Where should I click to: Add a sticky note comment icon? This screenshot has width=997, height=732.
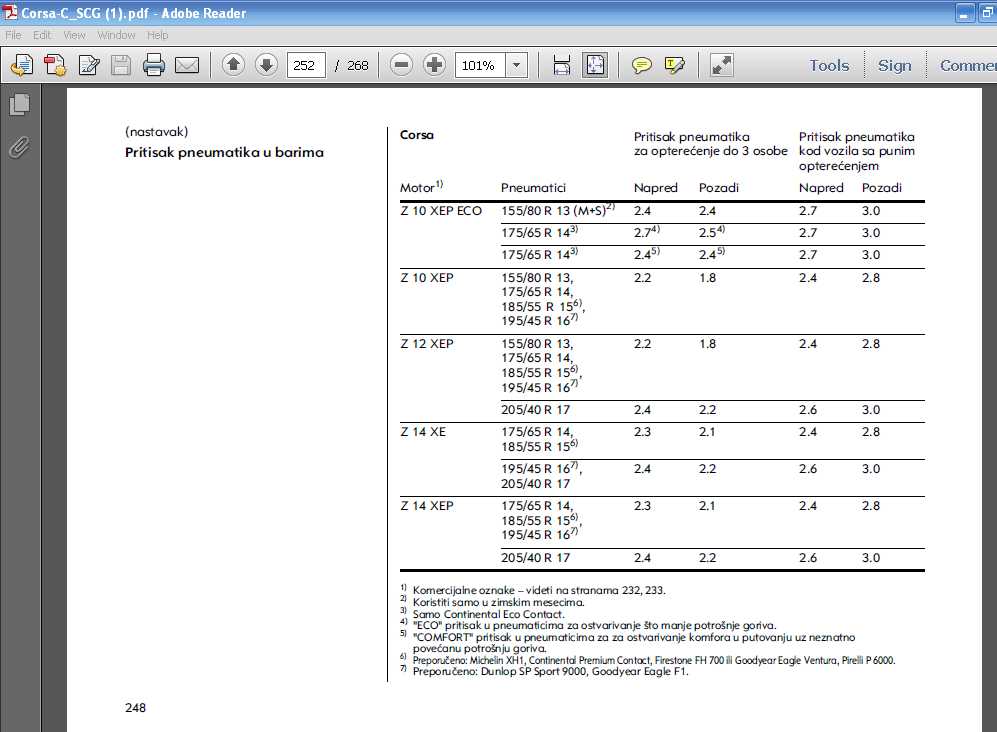[x=642, y=65]
